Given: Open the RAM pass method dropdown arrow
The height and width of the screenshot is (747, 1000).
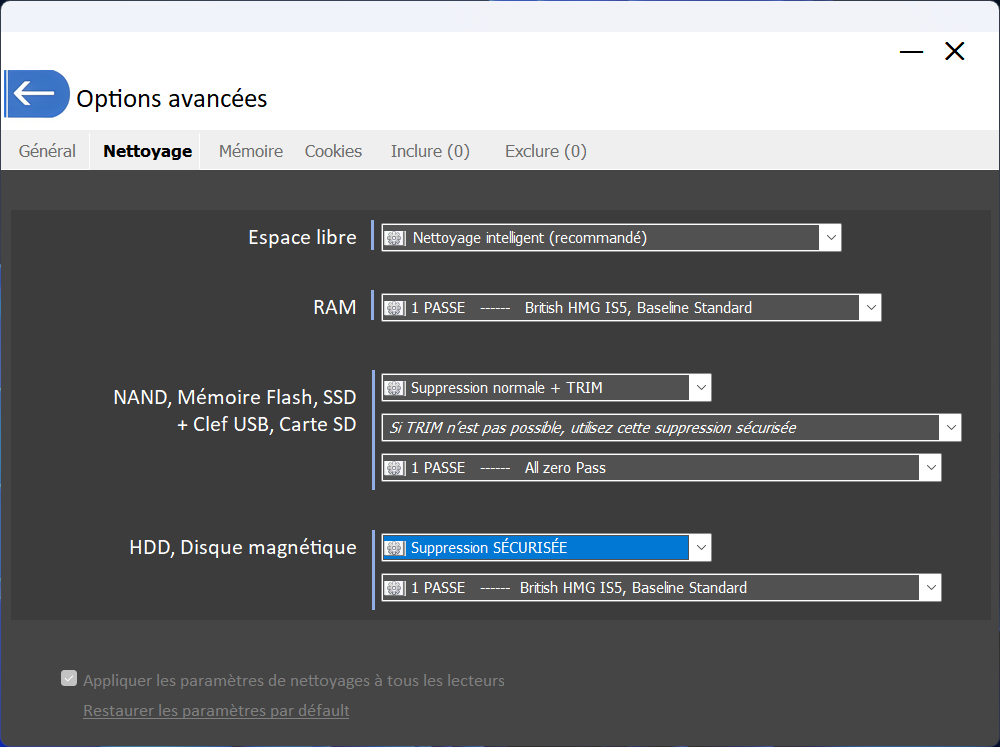Looking at the screenshot, I should [x=870, y=308].
